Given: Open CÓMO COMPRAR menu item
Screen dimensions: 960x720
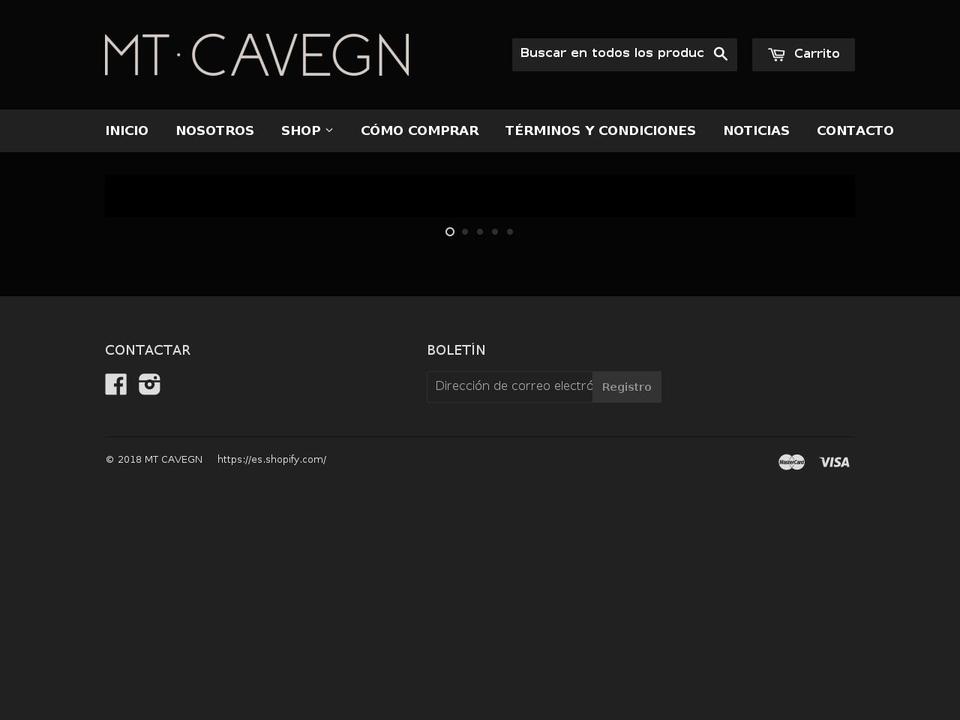Looking at the screenshot, I should pos(419,130).
